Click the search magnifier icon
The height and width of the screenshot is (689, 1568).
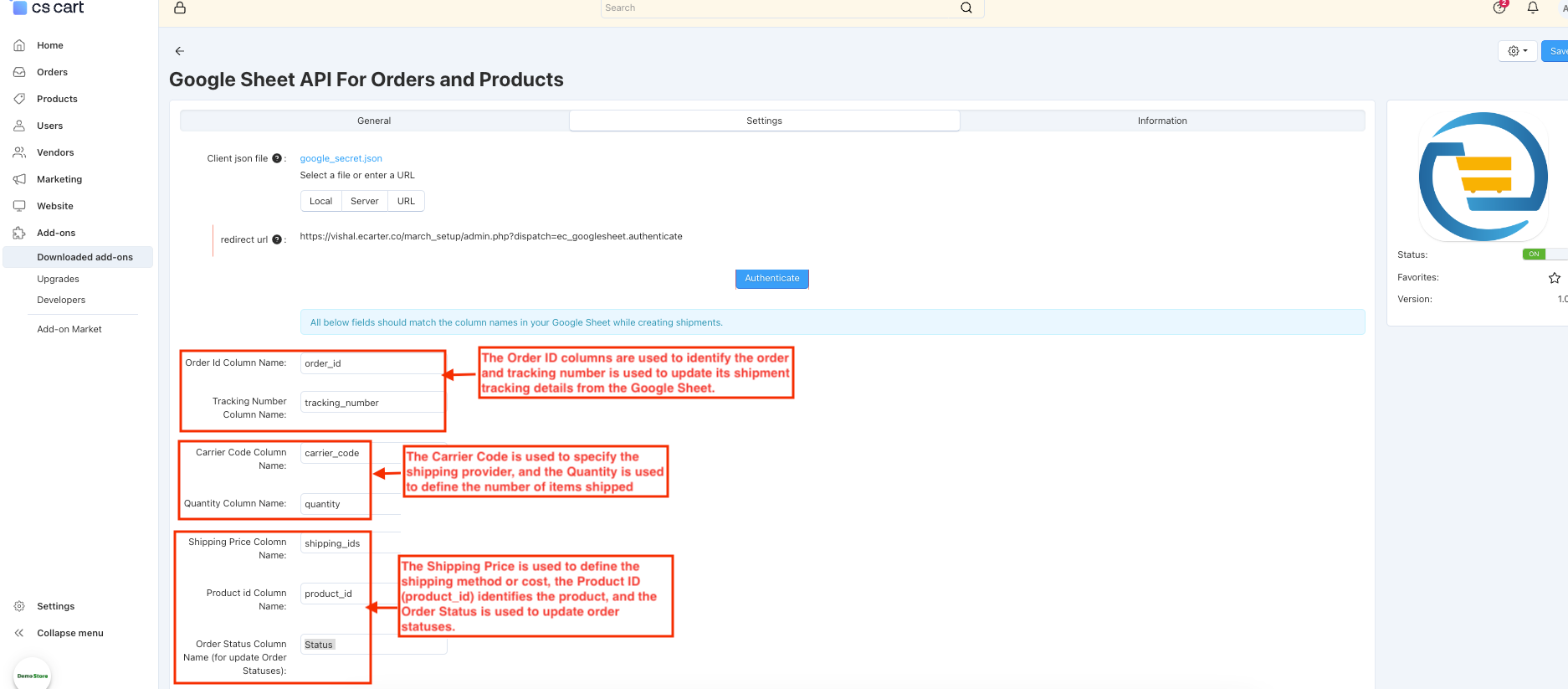click(x=966, y=8)
